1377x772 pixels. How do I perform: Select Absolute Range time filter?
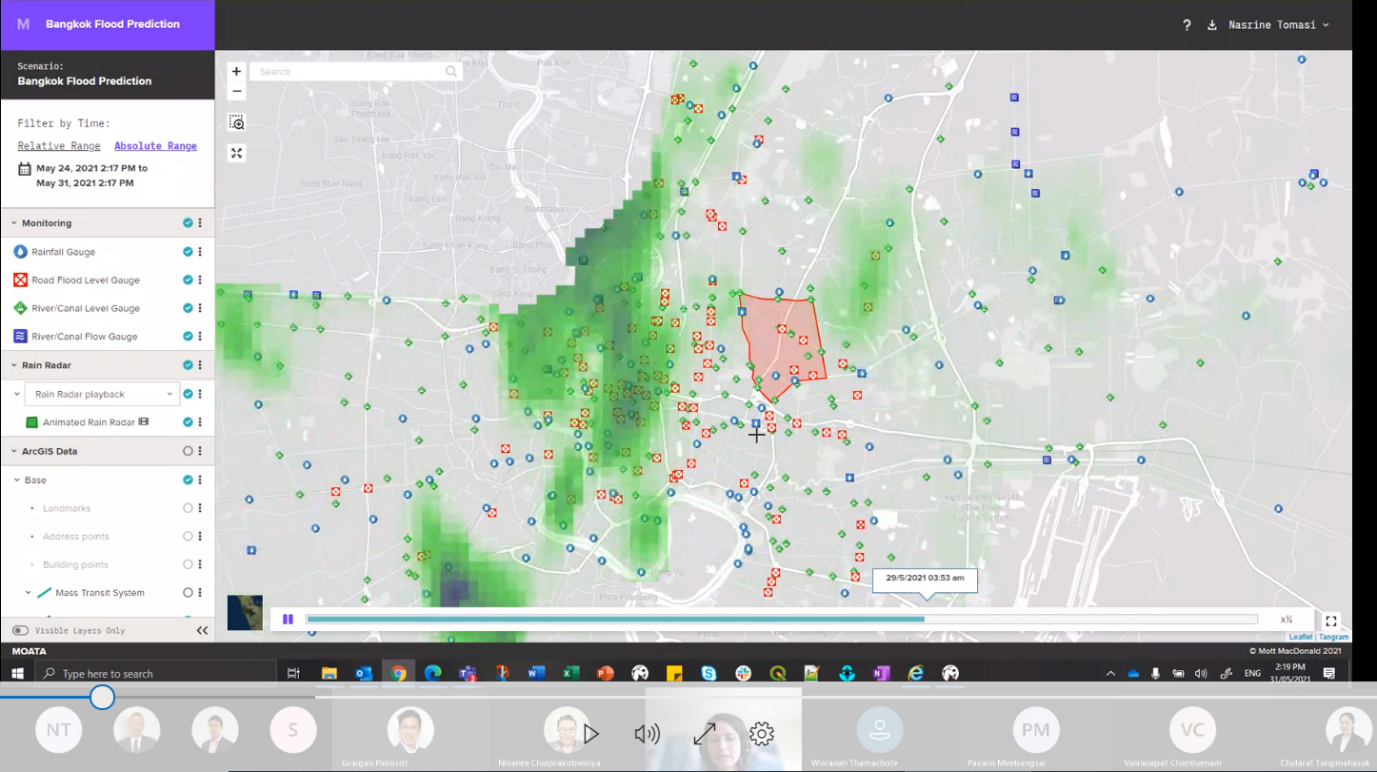(x=155, y=146)
